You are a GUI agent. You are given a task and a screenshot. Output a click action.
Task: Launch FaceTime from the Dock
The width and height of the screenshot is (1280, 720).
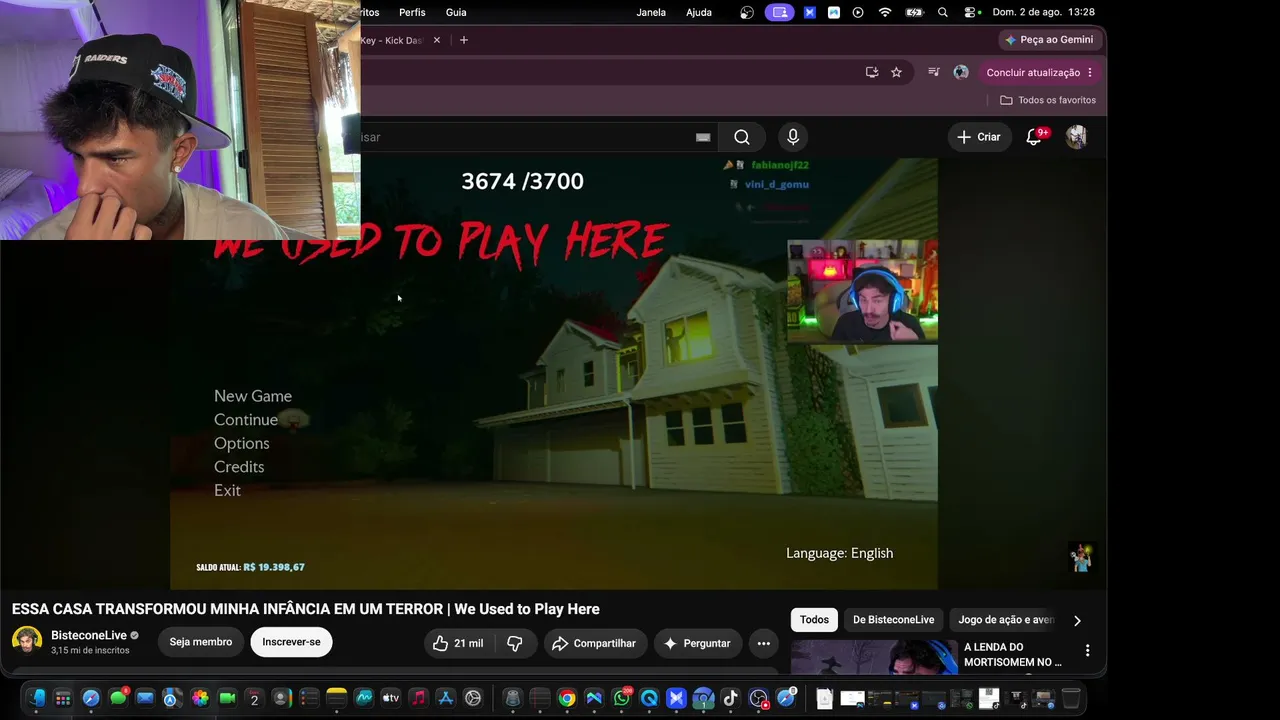coord(227,698)
